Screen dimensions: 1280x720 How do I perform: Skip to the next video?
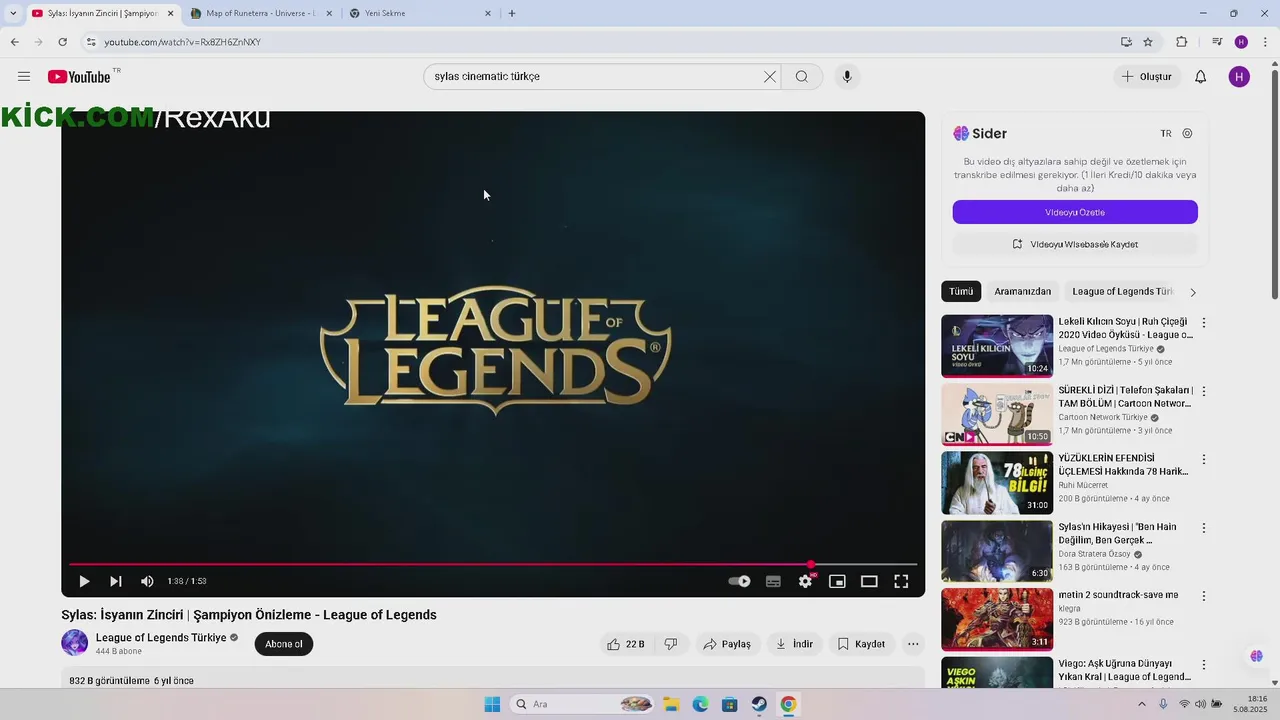116,581
